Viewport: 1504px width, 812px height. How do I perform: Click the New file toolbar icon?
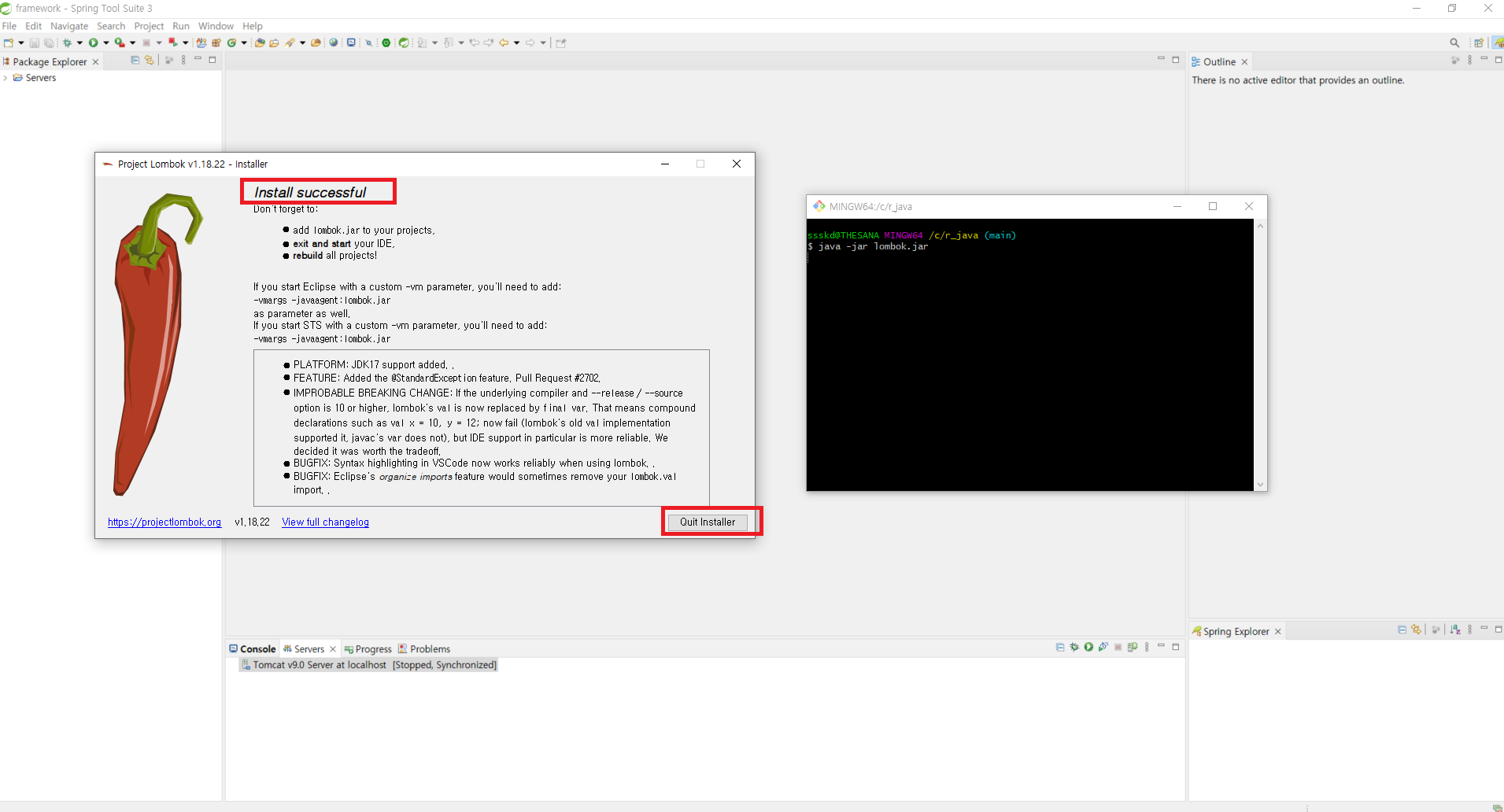coord(9,42)
